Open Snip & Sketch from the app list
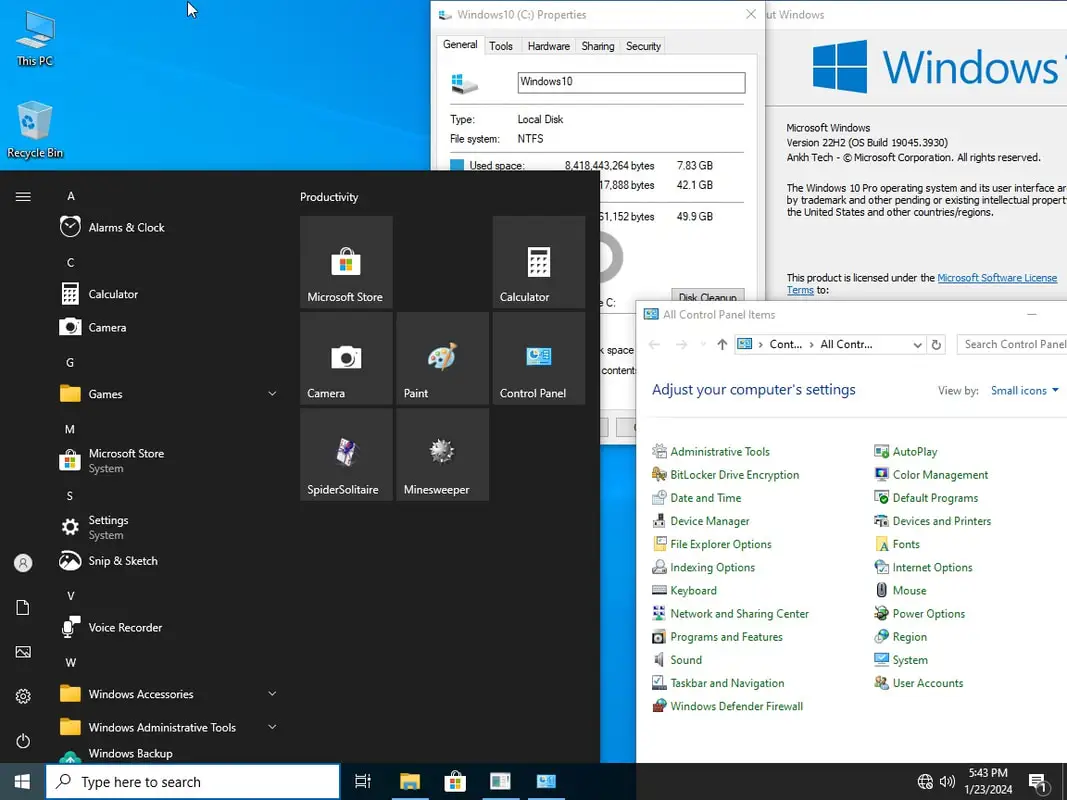 tap(122, 561)
